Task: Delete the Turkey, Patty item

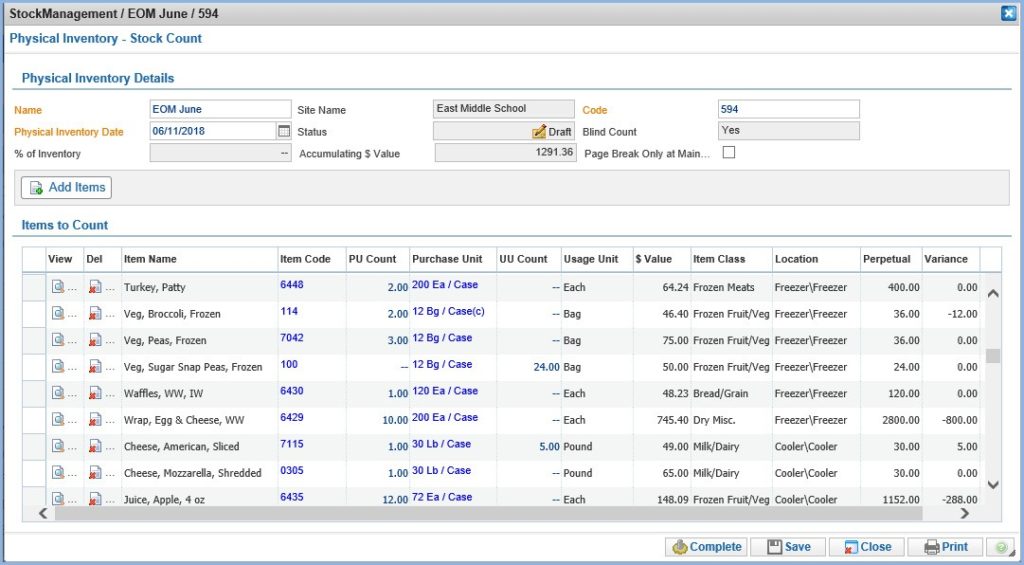Action: coord(95,287)
